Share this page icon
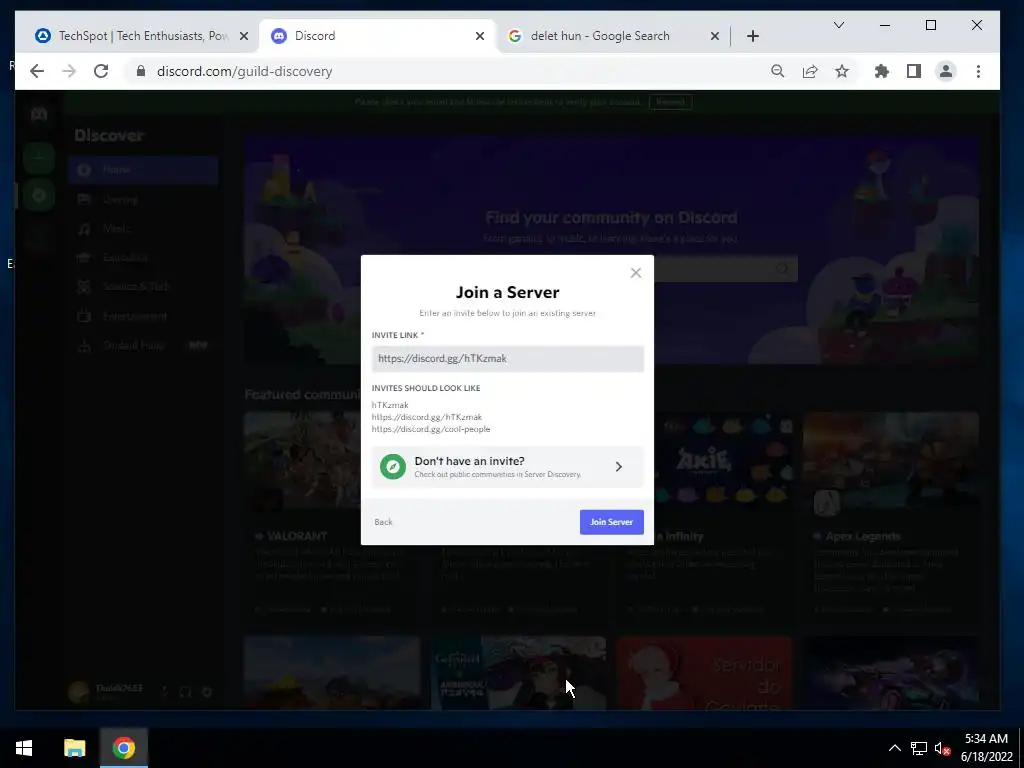The image size is (1024, 768). tap(810, 71)
